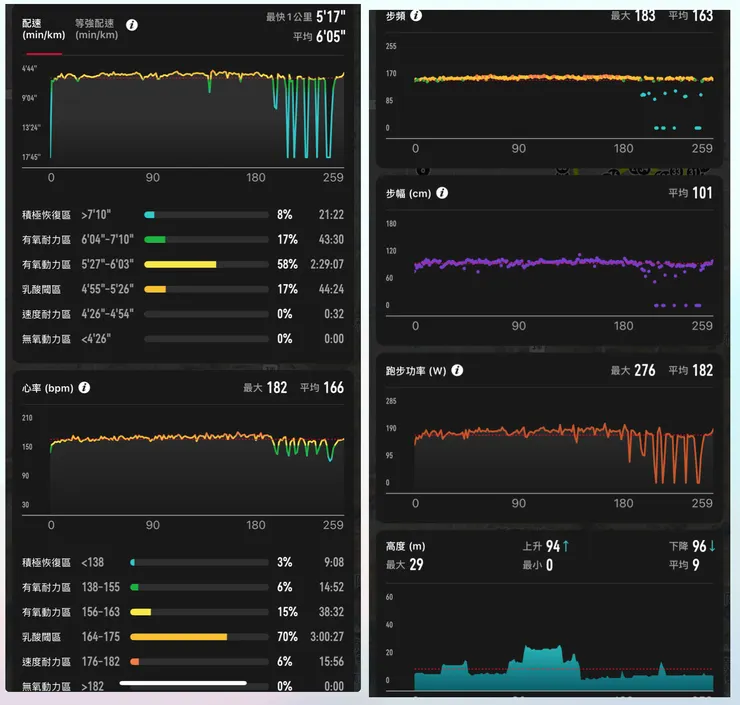Select the cadence 最大 183 value

(x=633, y=16)
